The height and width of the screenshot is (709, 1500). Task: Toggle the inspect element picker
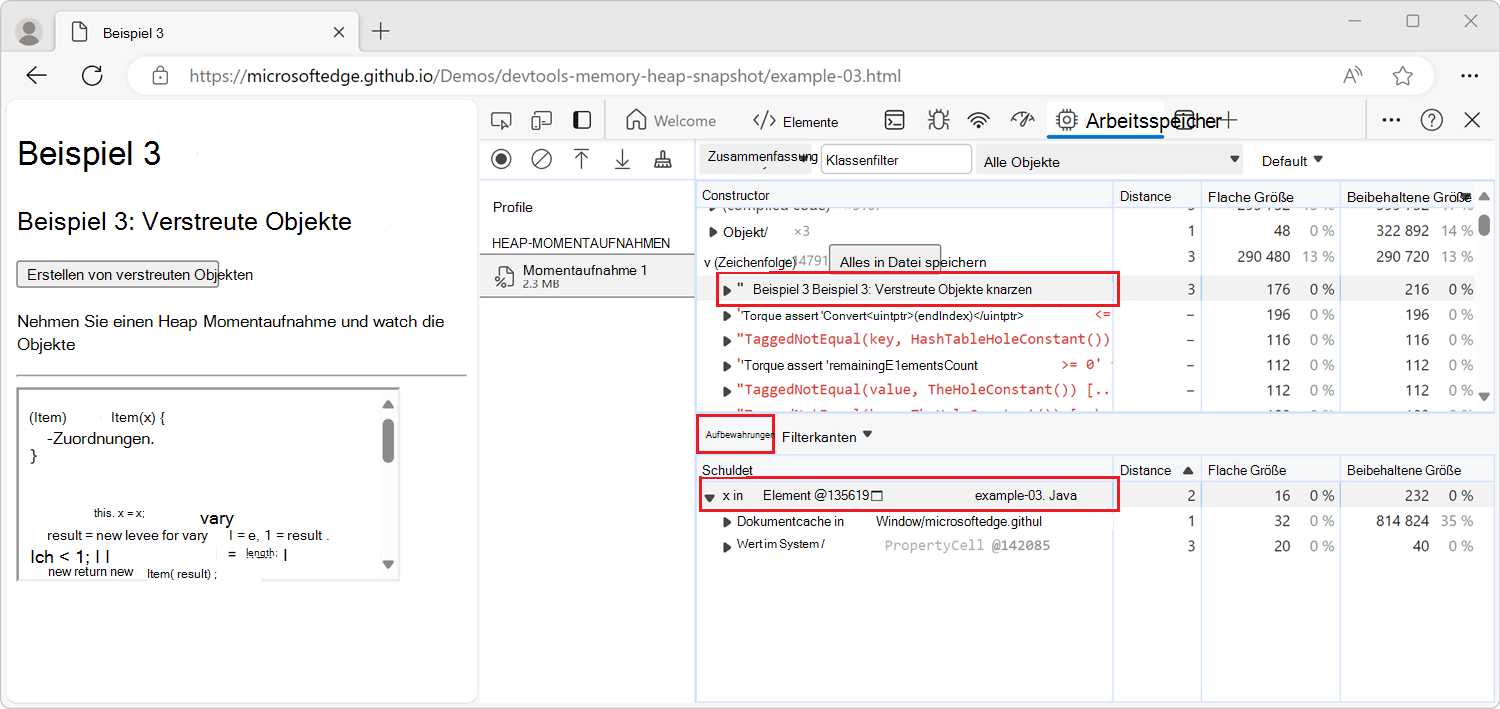pos(501,121)
